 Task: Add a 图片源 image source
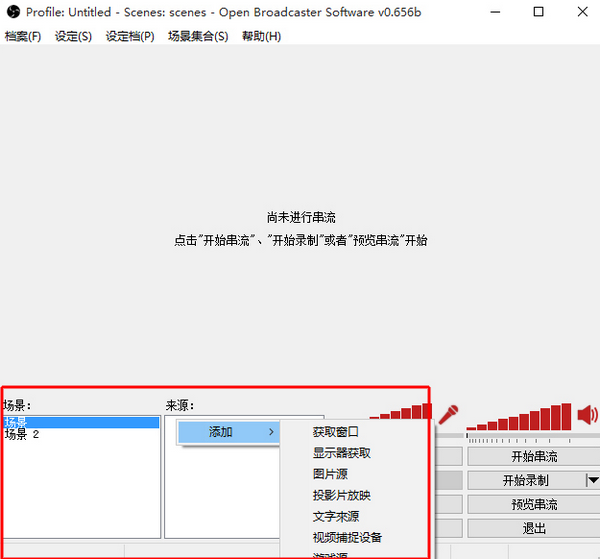(x=330, y=474)
